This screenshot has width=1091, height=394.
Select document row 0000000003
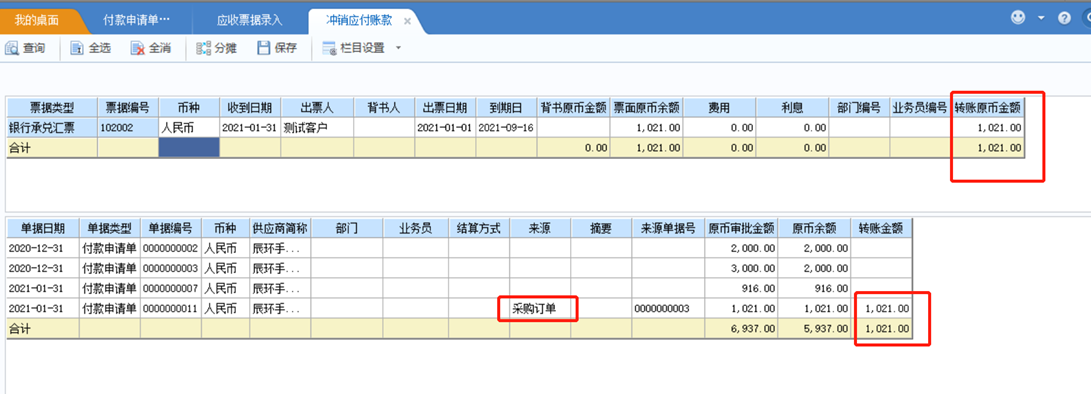pyautogui.click(x=459, y=268)
